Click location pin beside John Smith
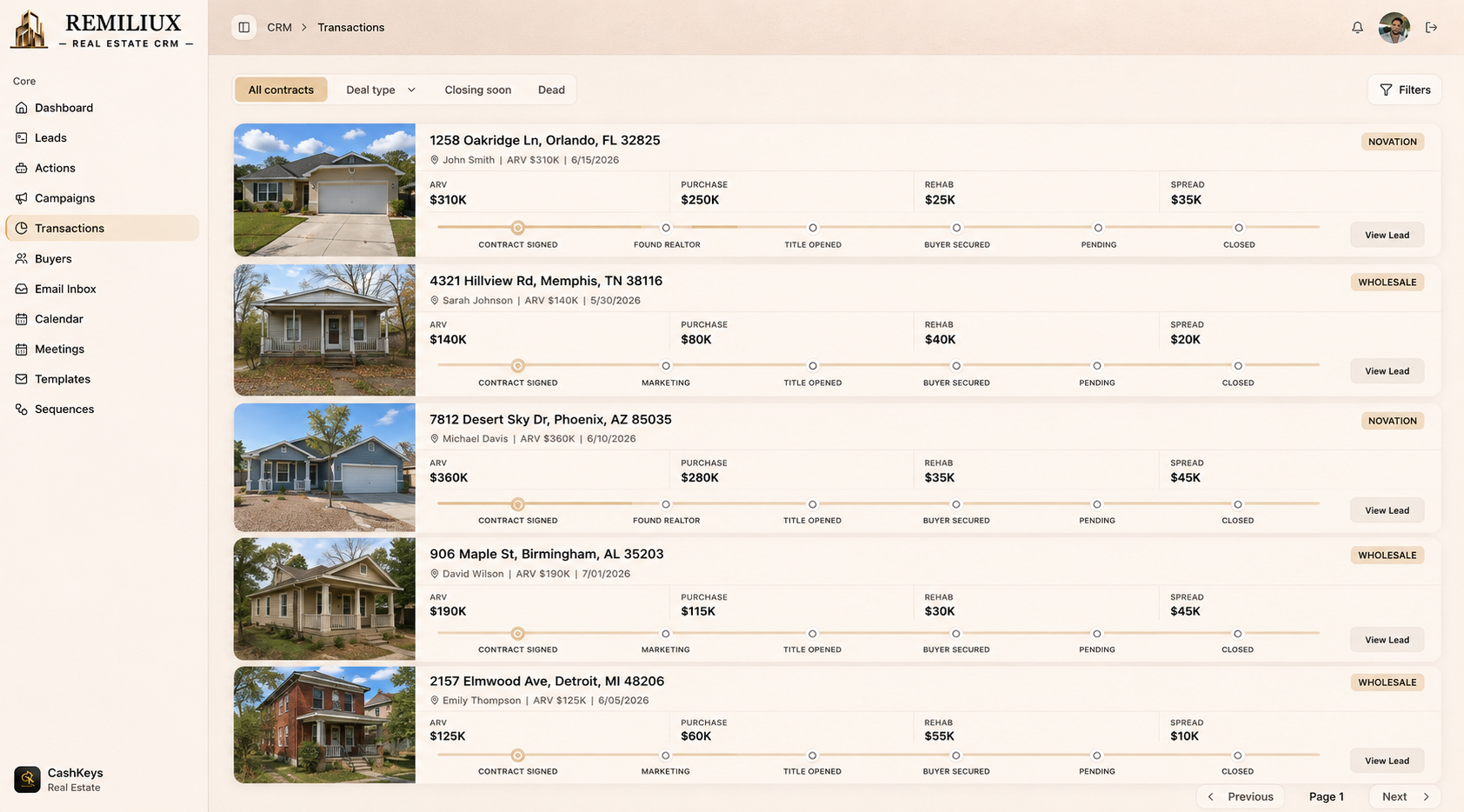The image size is (1464, 812). click(x=435, y=160)
